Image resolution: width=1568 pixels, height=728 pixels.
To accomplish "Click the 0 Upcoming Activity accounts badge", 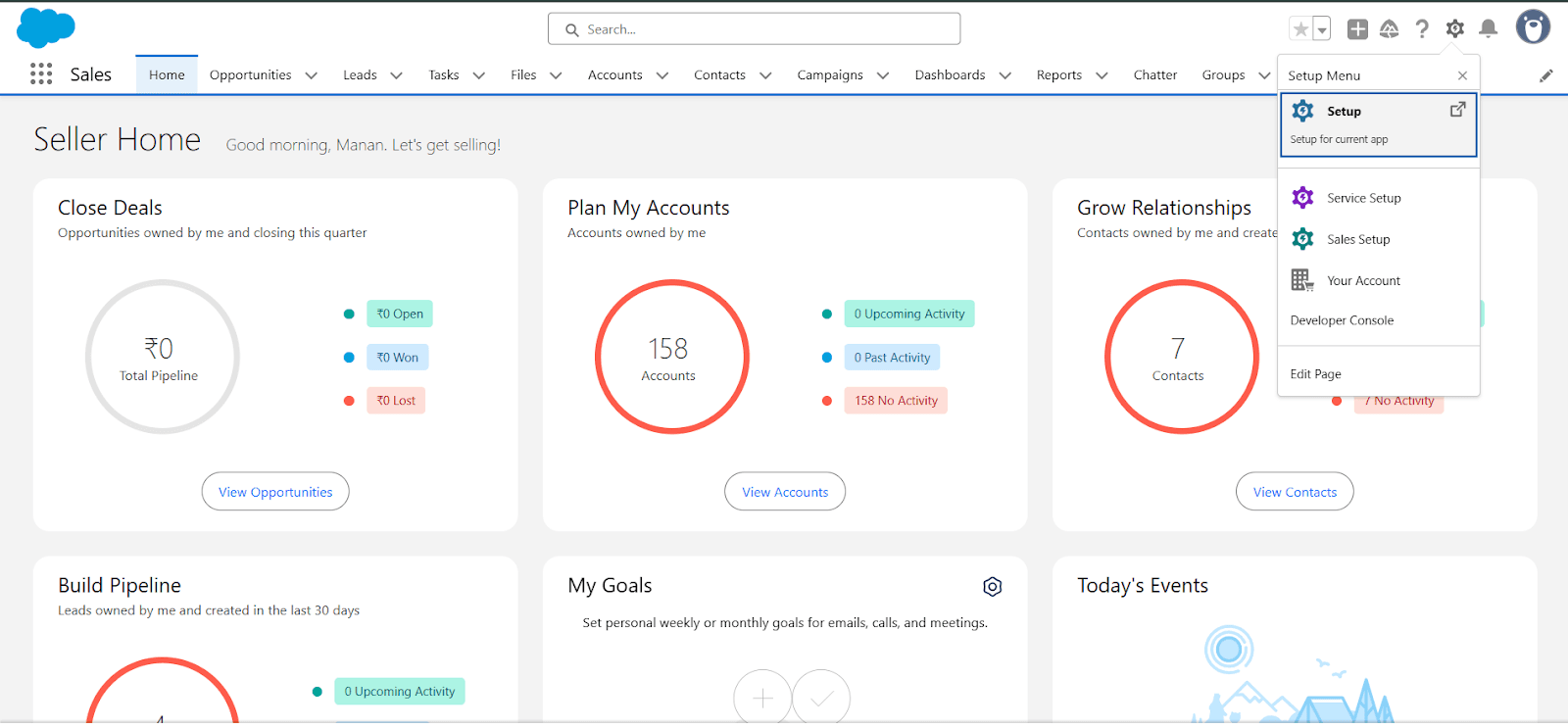I will (909, 314).
